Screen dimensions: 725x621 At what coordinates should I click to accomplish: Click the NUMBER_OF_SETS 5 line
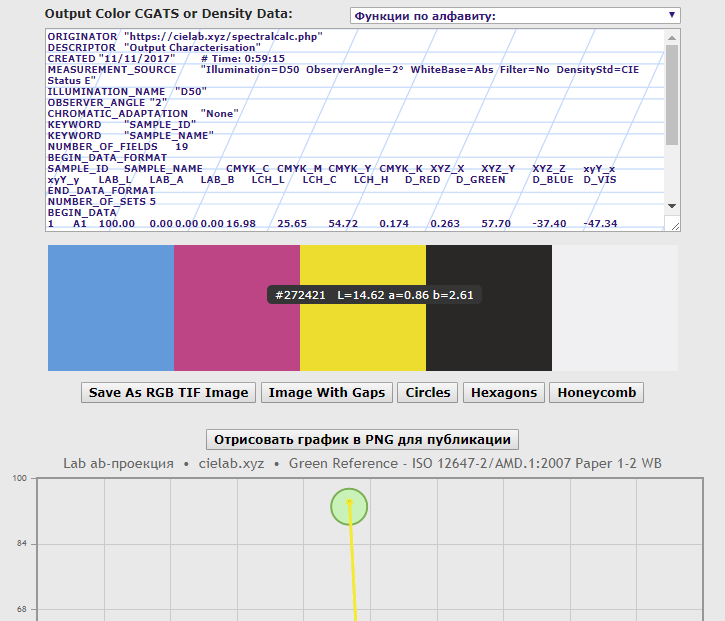(x=102, y=202)
